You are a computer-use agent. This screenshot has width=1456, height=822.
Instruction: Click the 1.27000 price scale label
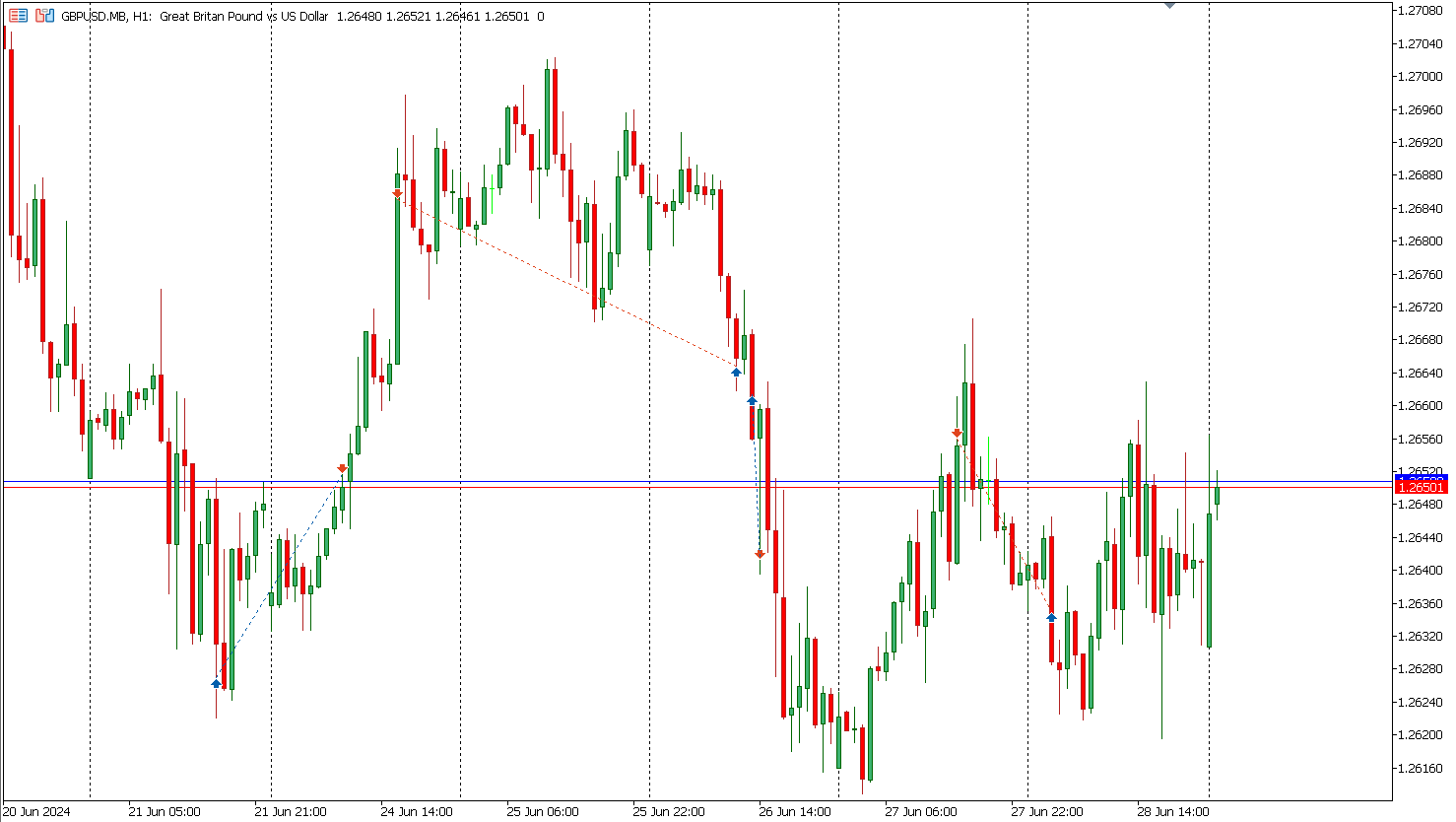click(1422, 76)
